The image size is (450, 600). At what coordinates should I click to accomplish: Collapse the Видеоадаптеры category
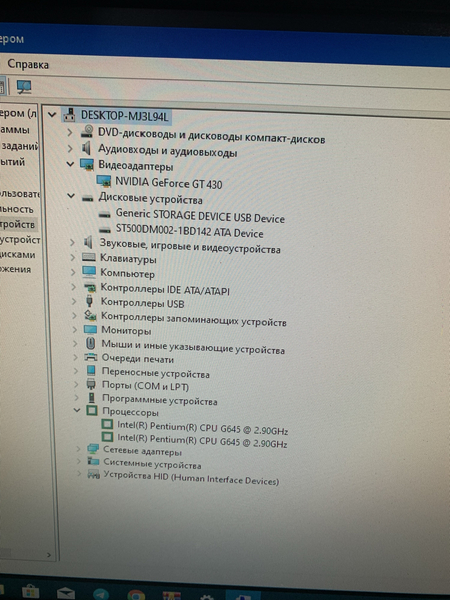point(70,164)
